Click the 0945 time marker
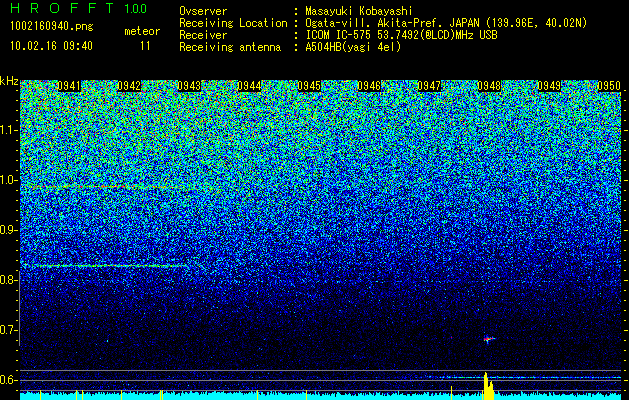 coord(309,86)
